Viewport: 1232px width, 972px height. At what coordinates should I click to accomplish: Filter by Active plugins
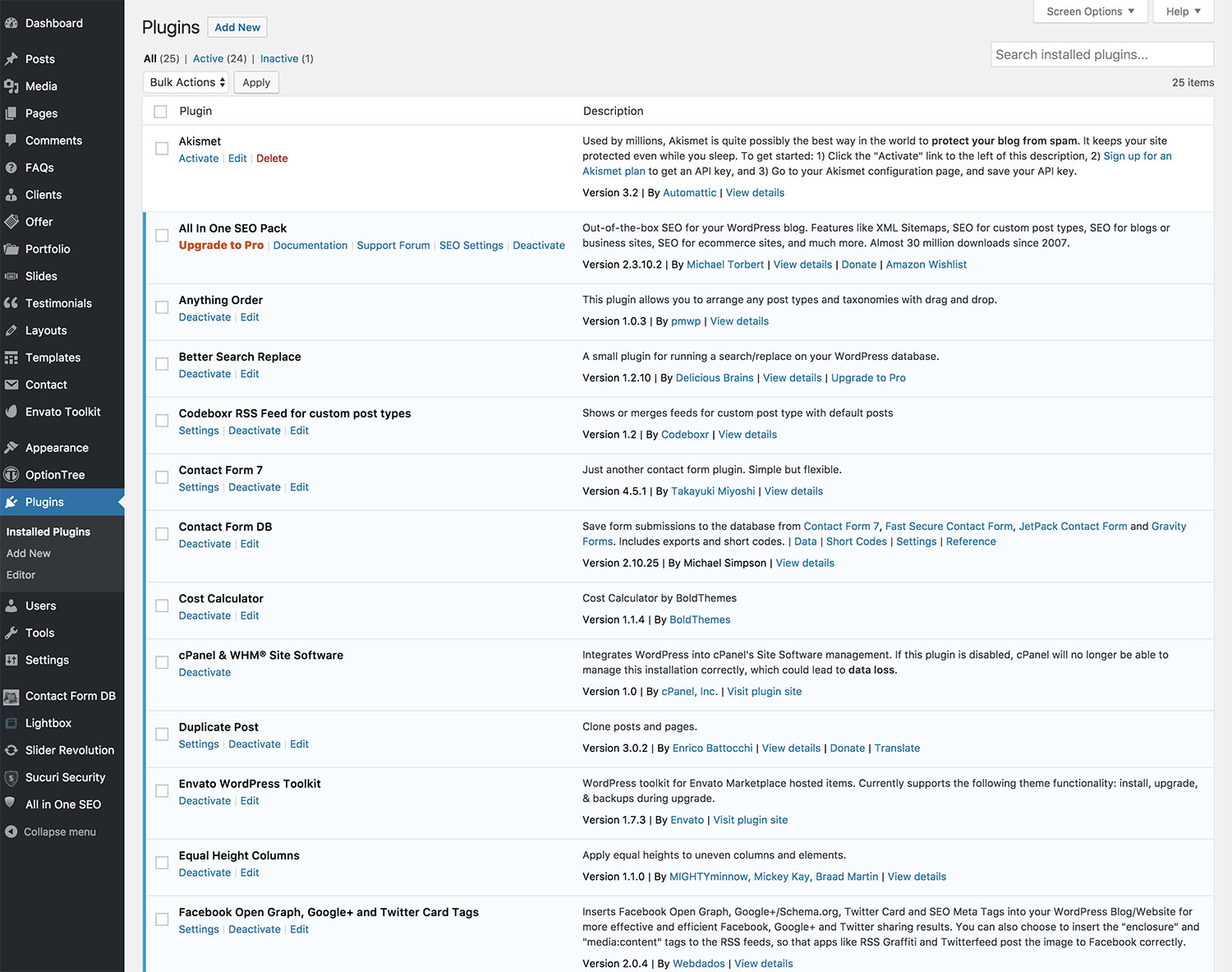pos(208,58)
